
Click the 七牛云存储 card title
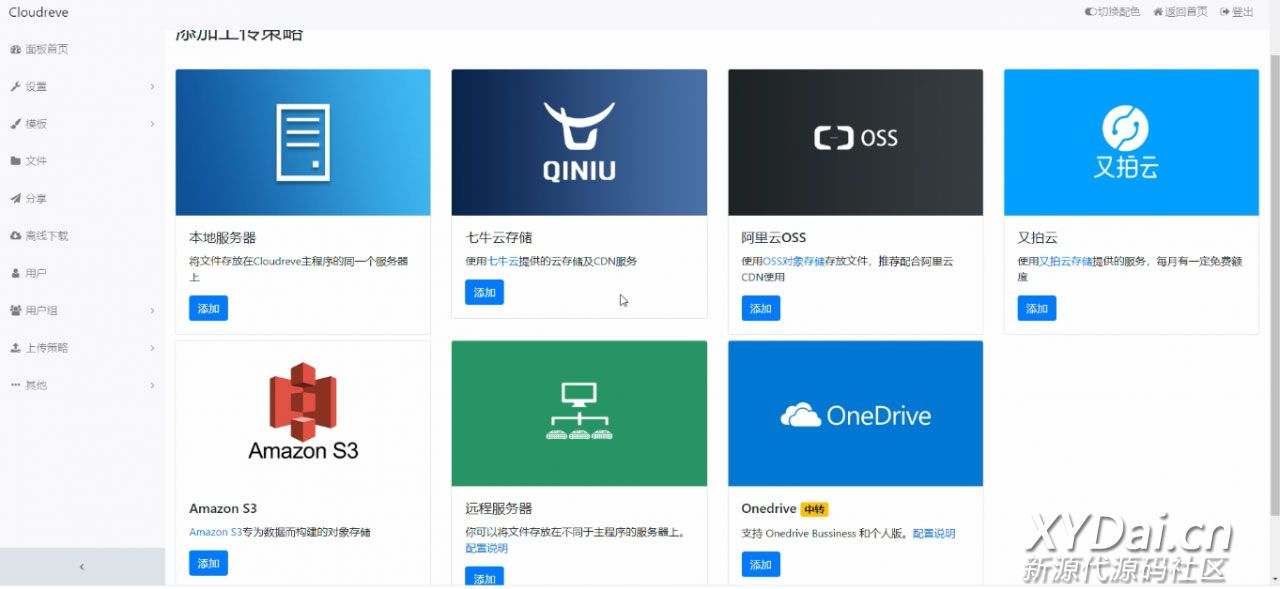(x=499, y=238)
